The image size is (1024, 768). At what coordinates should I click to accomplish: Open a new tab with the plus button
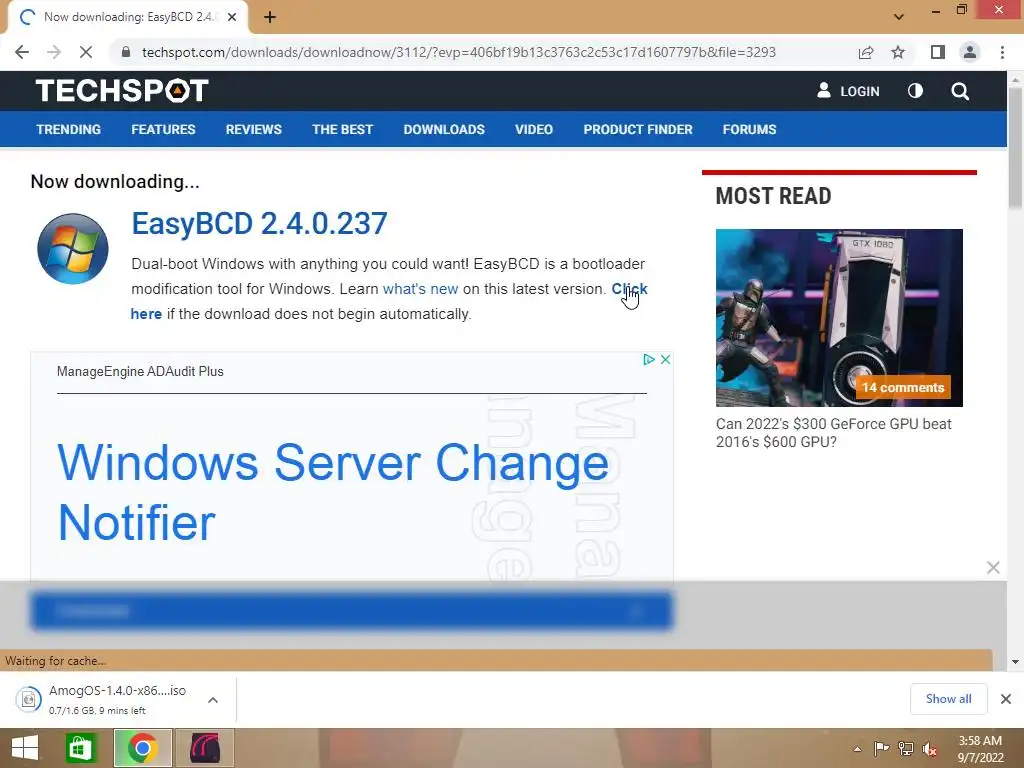[x=270, y=17]
